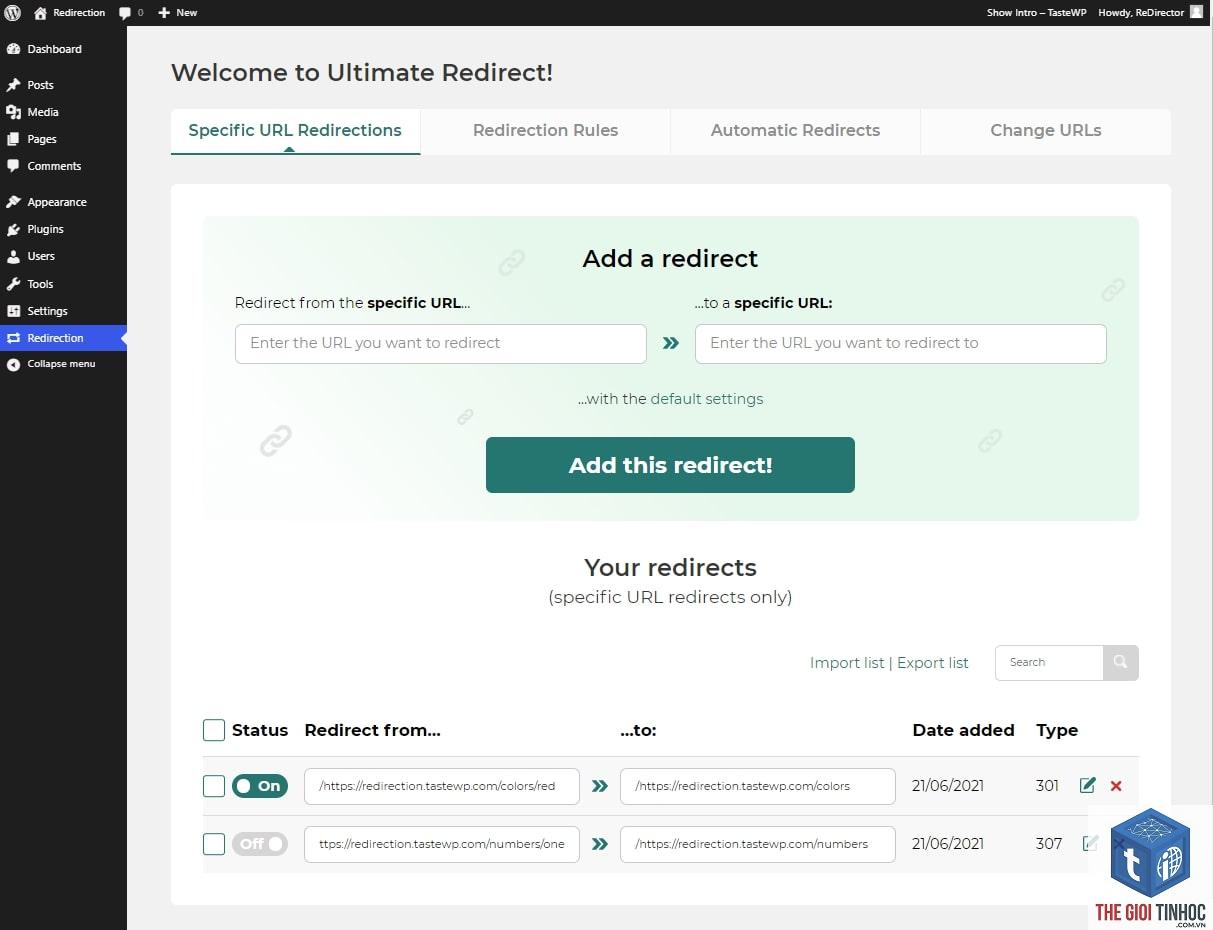The height and width of the screenshot is (930, 1213).
Task: Click Show Intro – TasteWP link
Action: coord(1036,13)
